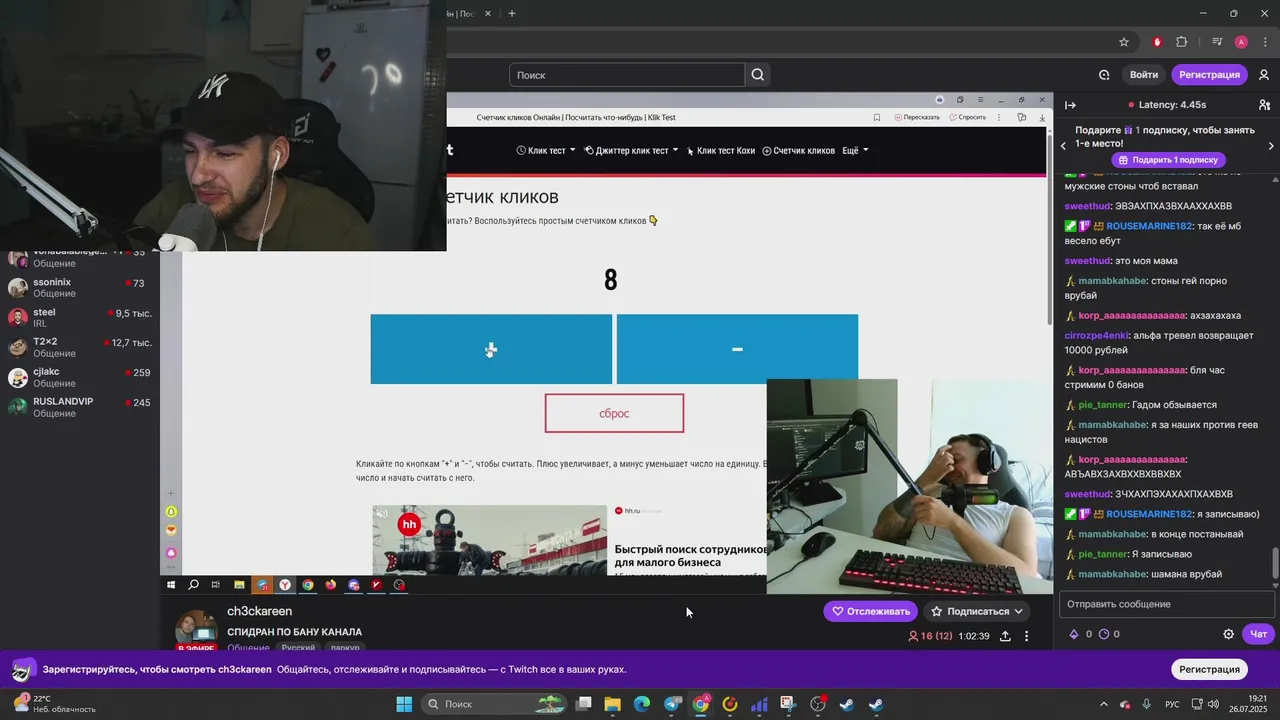Click Подарить 1 подписку button
Image resolution: width=1280 pixels, height=720 pixels.
pos(1168,160)
